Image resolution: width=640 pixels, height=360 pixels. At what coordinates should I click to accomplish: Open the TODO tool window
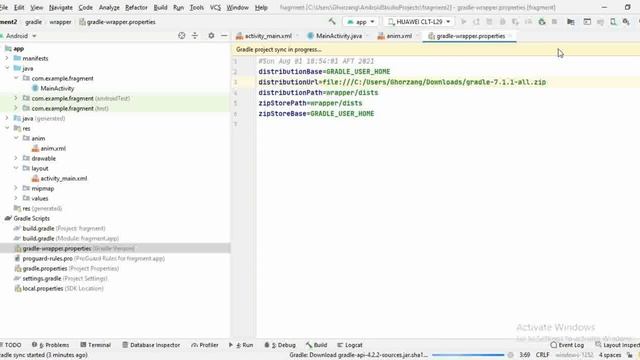pyautogui.click(x=11, y=345)
